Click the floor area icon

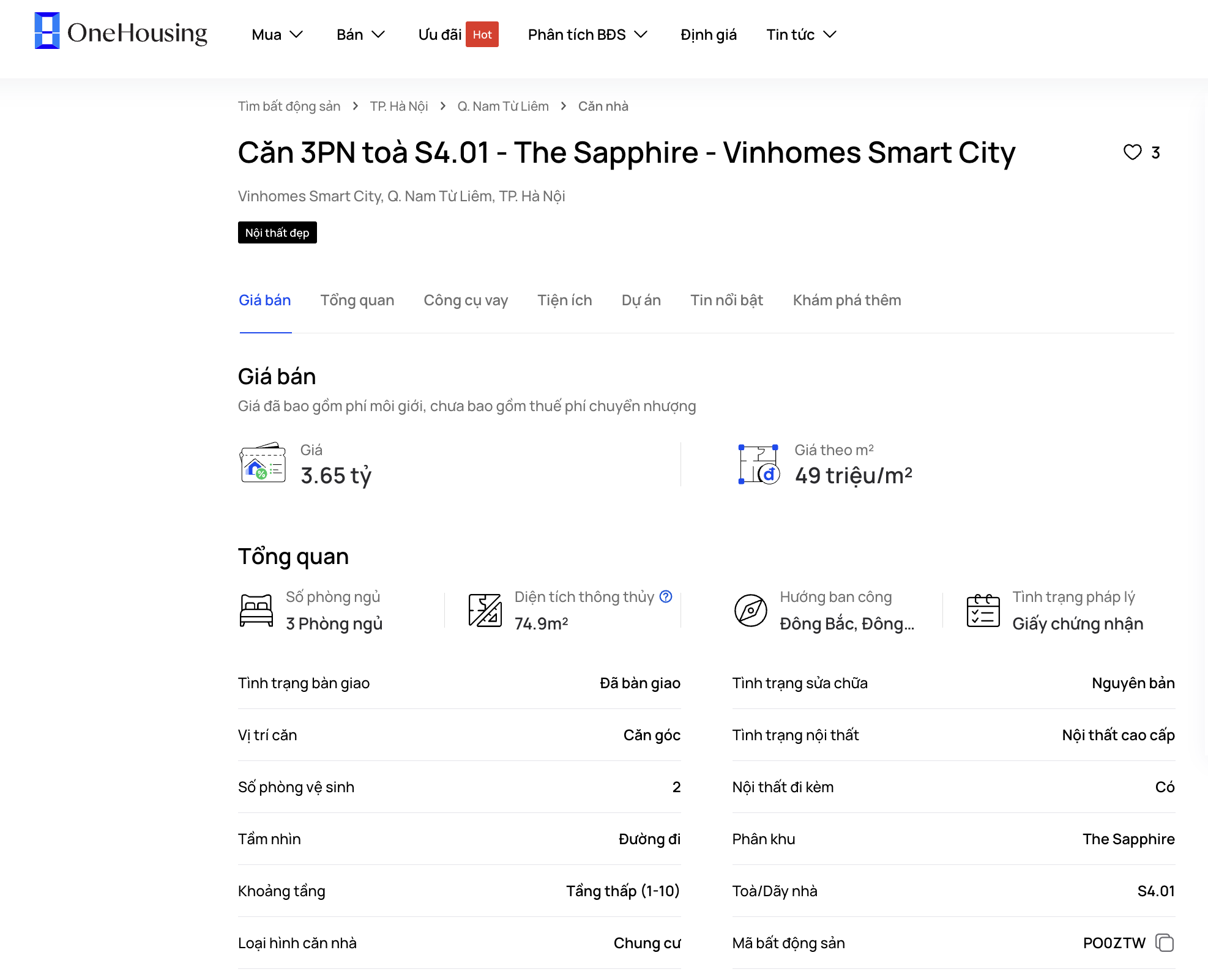click(485, 611)
